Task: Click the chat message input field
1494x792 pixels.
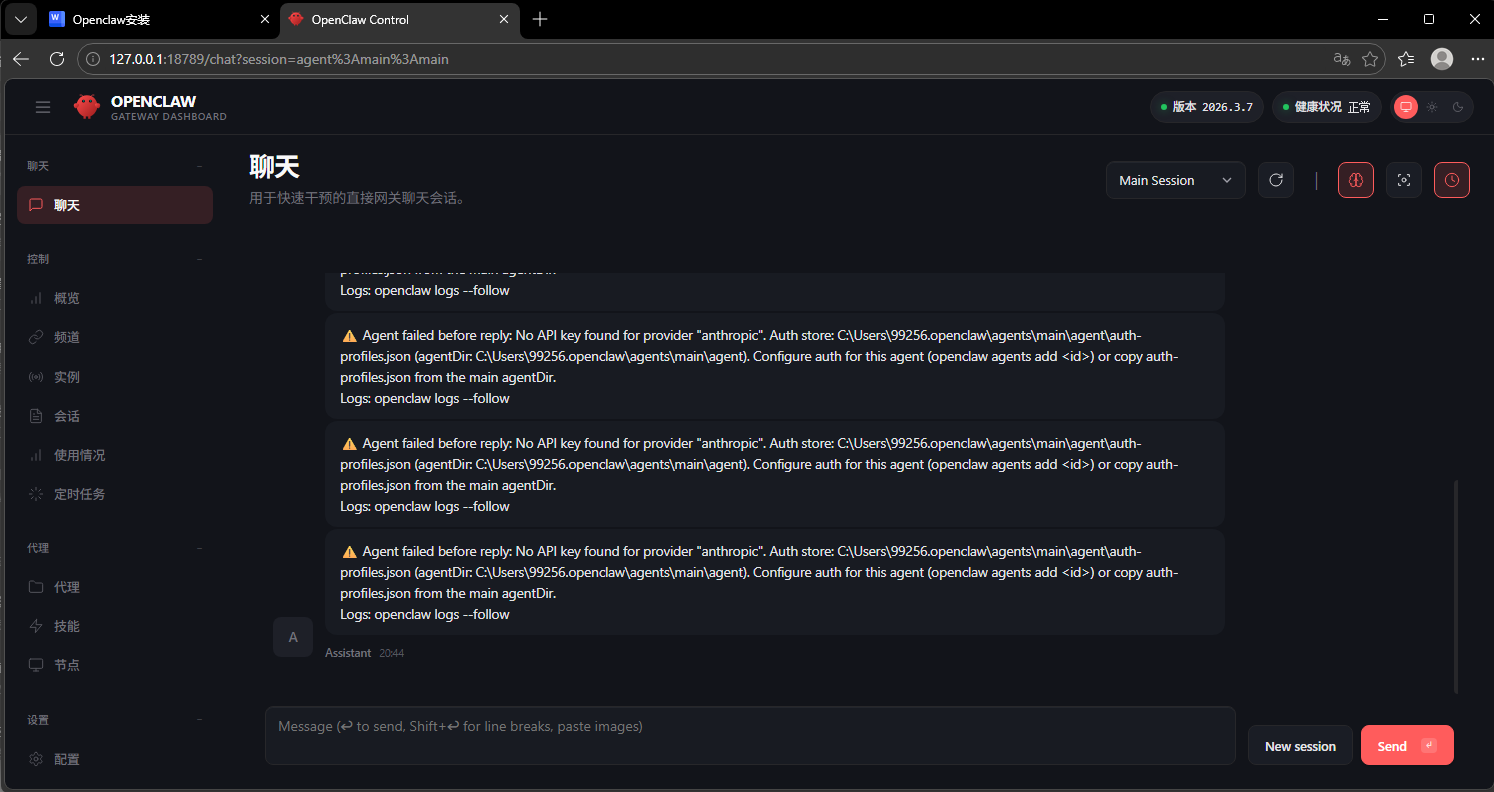Action: click(x=750, y=736)
